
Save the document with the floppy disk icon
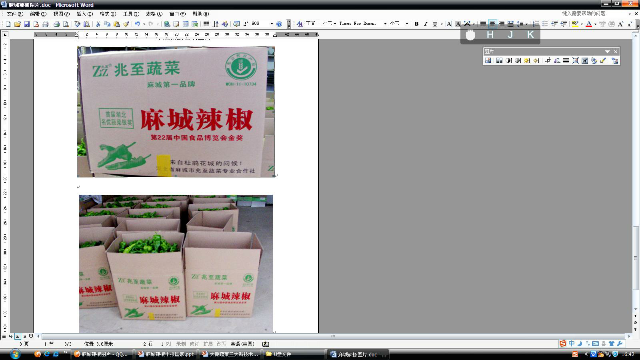tap(27, 24)
